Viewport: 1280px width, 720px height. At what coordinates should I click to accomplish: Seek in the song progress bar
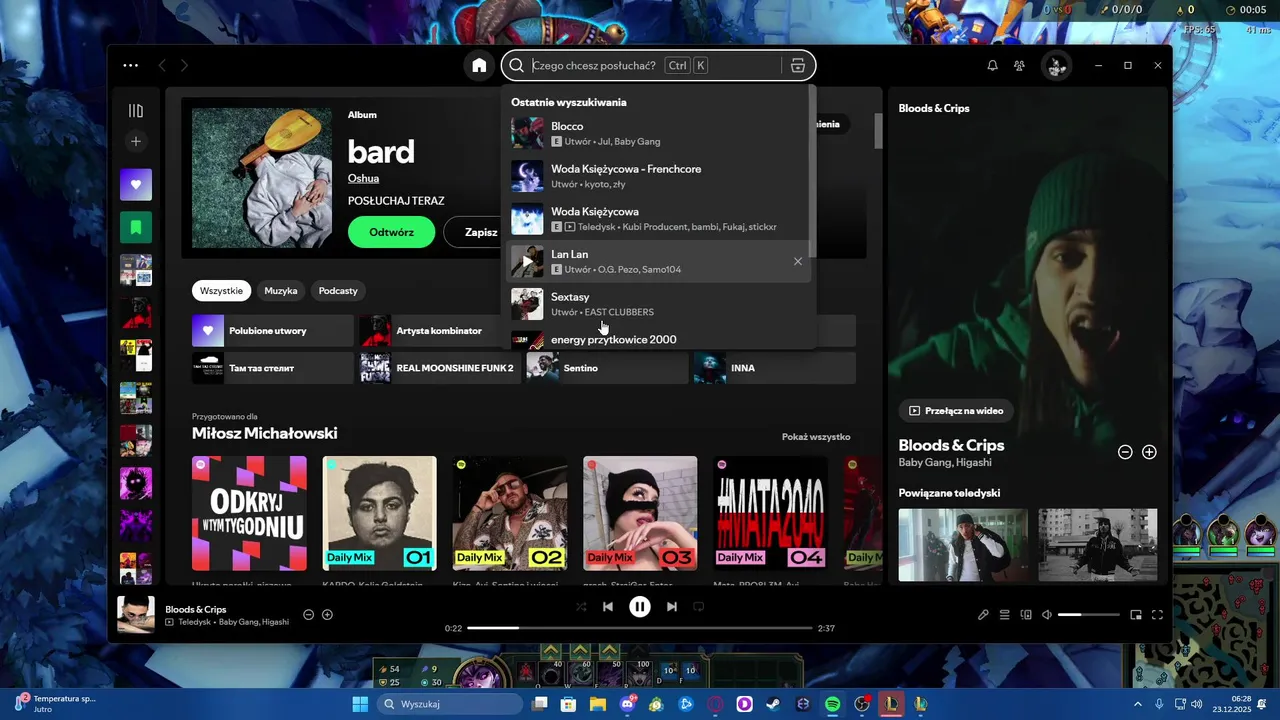(x=640, y=628)
